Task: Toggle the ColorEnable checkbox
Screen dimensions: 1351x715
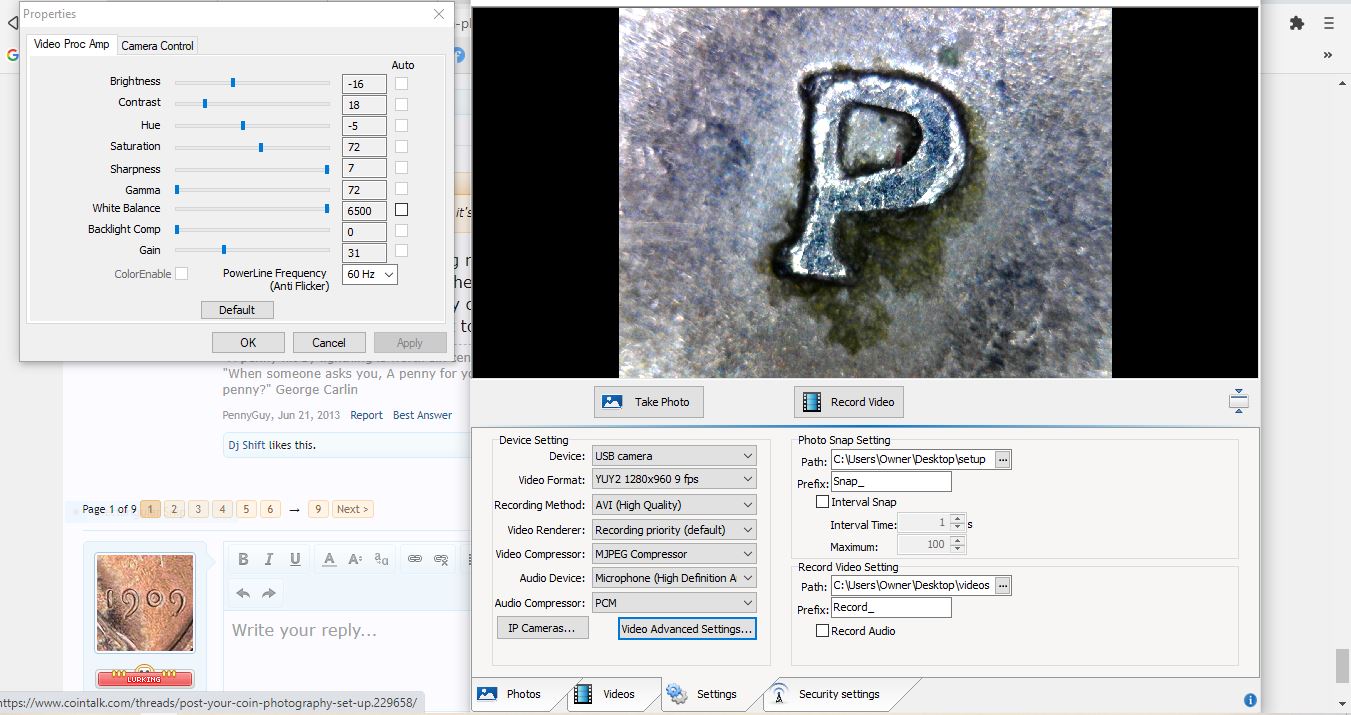Action: tap(181, 273)
